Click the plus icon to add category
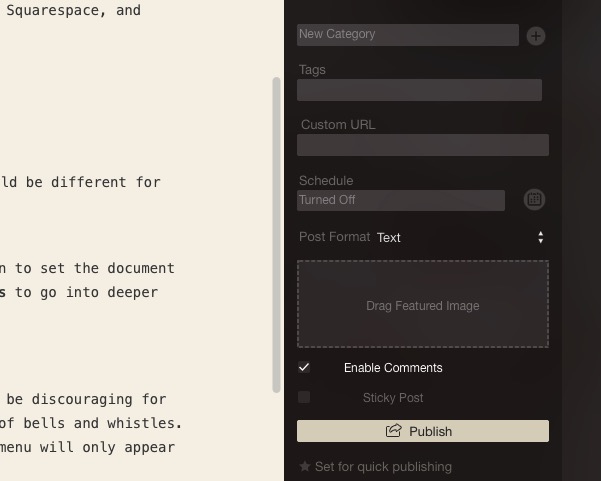Screen dimensions: 601x481 pos(536,36)
